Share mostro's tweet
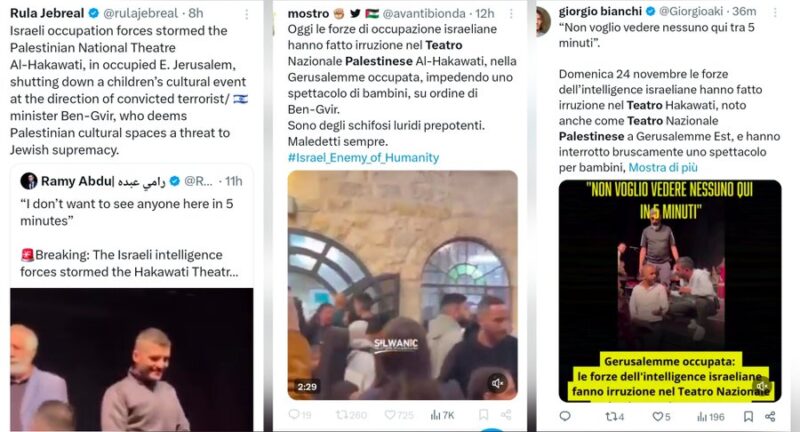 tap(506, 415)
